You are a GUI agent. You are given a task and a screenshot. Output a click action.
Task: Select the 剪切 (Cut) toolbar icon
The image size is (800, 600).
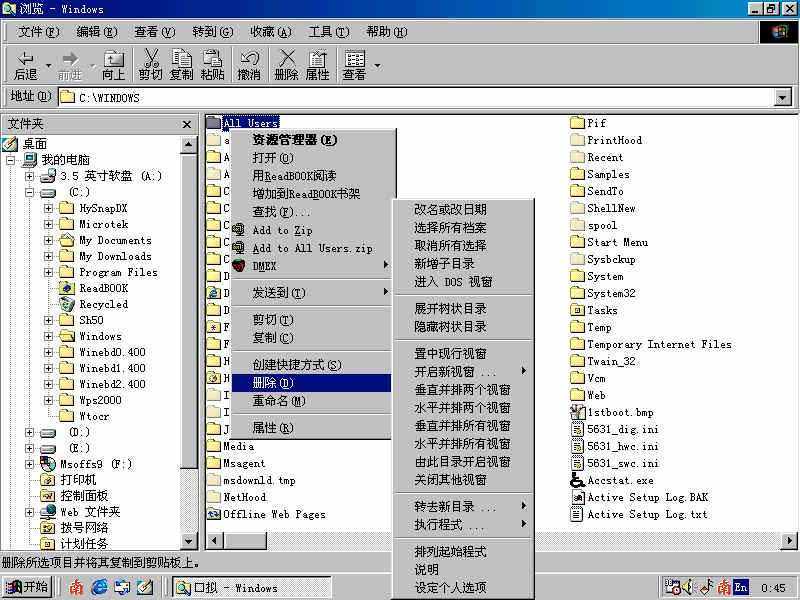[x=150, y=63]
